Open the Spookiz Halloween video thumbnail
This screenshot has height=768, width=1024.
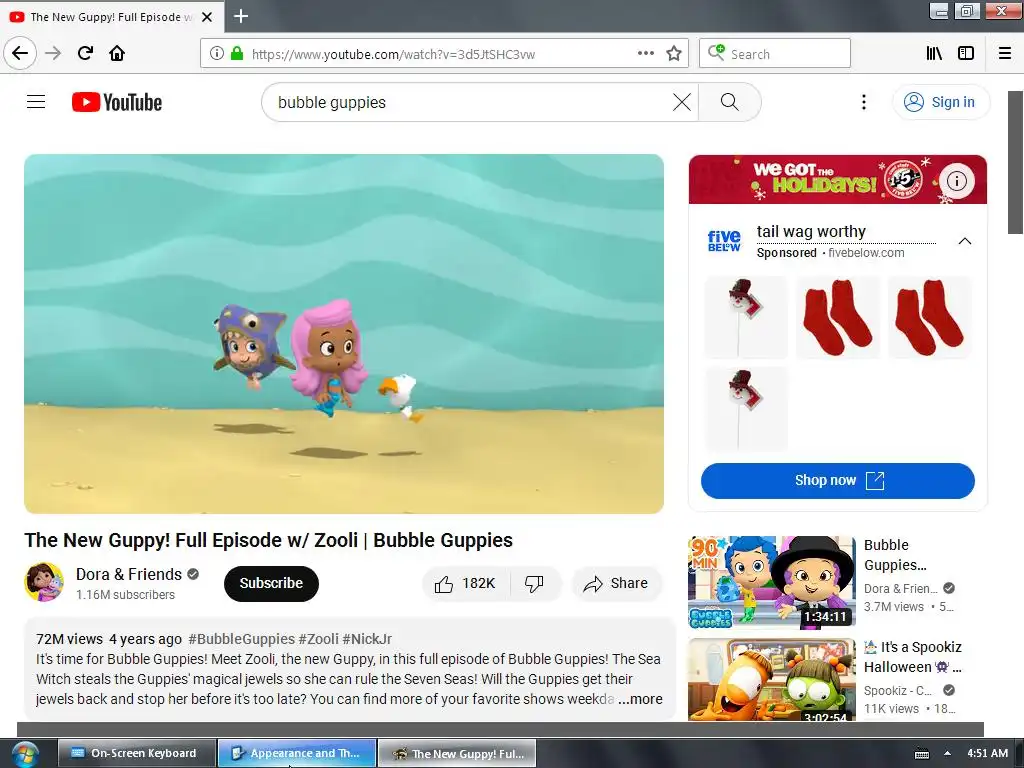pyautogui.click(x=771, y=679)
